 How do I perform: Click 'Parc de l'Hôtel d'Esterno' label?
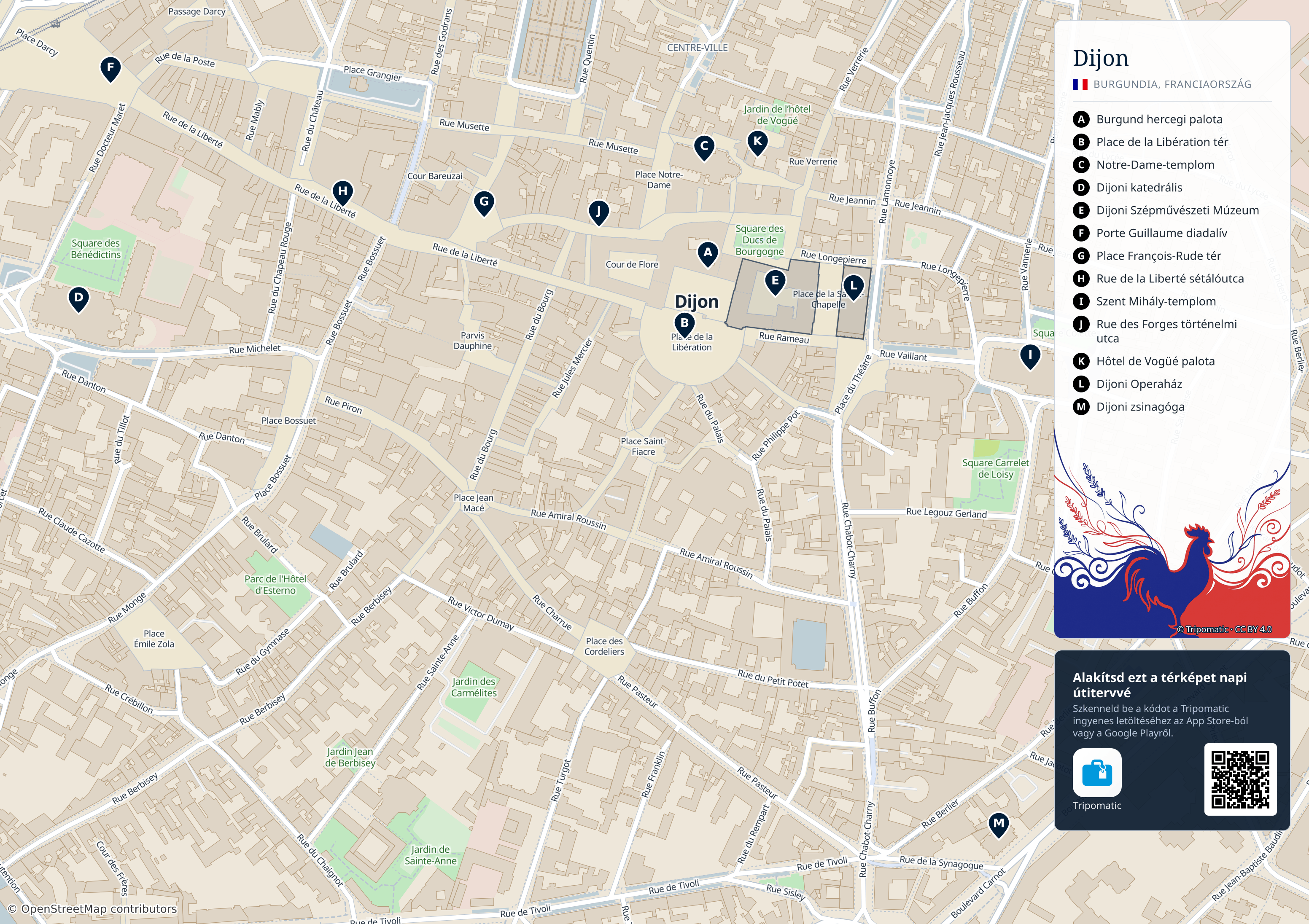point(275,585)
